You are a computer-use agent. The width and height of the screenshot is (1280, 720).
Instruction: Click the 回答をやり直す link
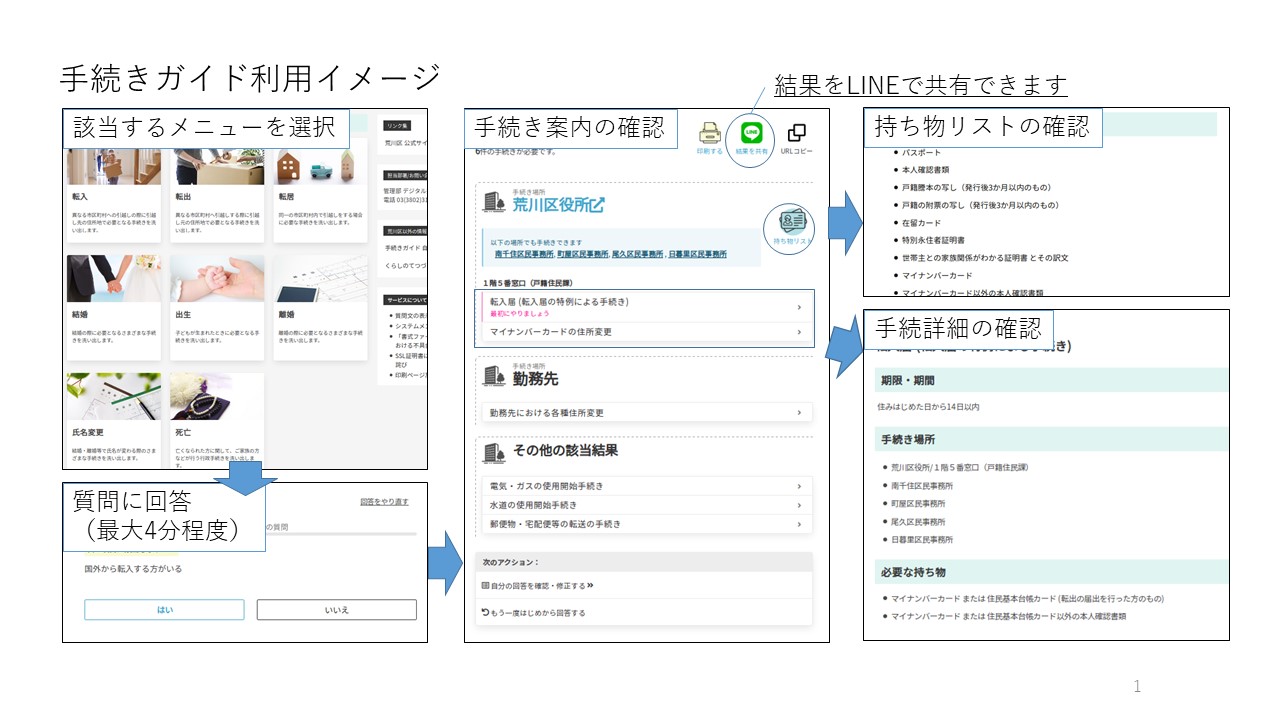pyautogui.click(x=384, y=502)
